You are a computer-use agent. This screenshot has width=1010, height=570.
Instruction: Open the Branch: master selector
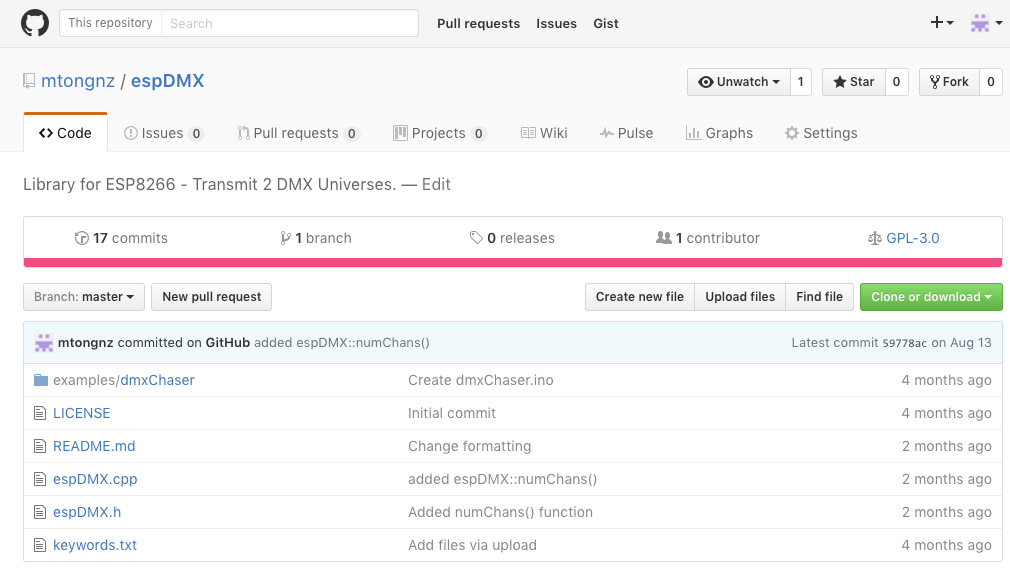[x=84, y=297]
